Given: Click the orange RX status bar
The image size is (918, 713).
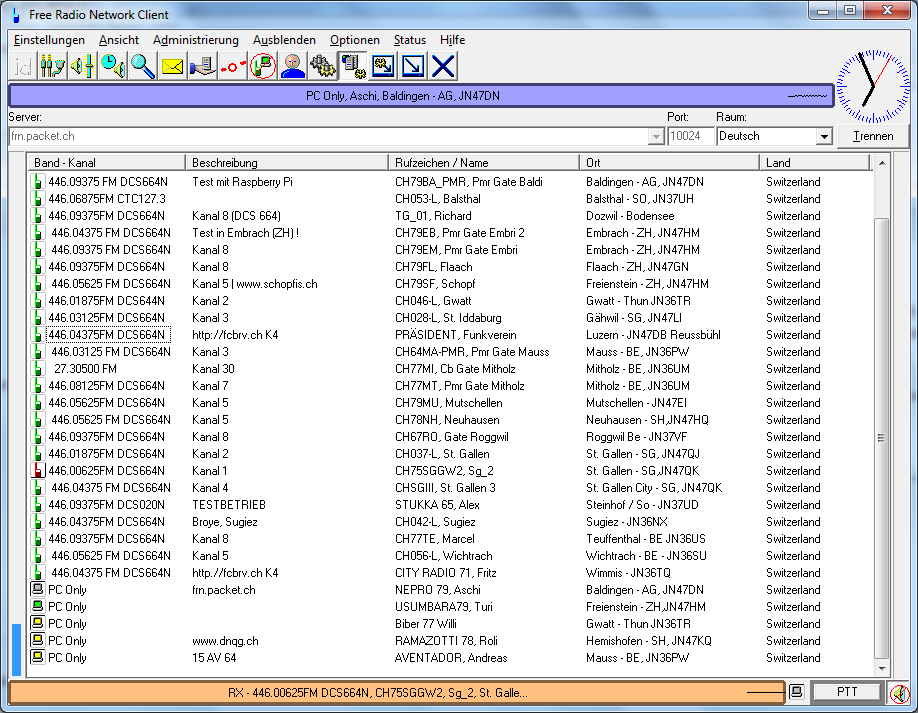Looking at the screenshot, I should pyautogui.click(x=397, y=693).
